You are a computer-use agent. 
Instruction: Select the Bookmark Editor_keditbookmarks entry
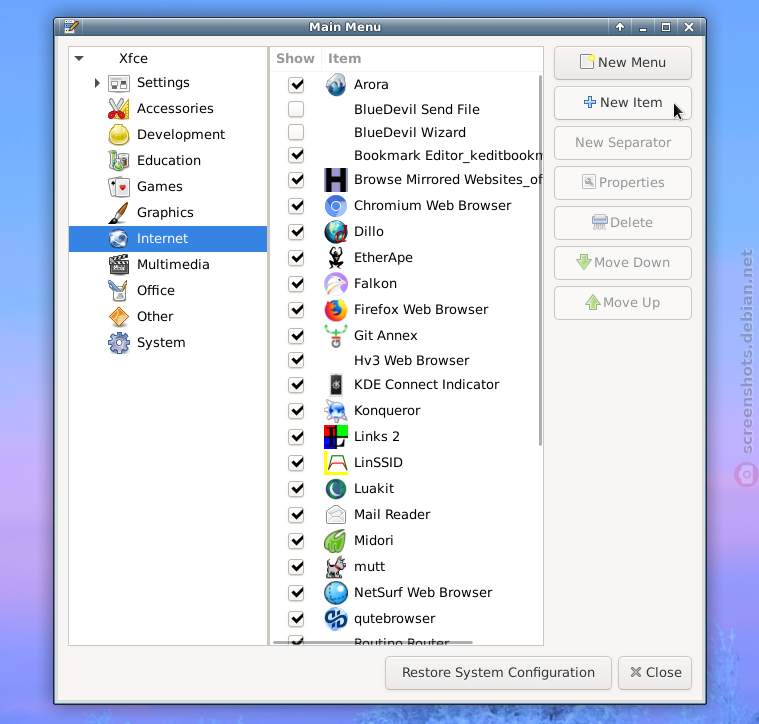tap(448, 155)
